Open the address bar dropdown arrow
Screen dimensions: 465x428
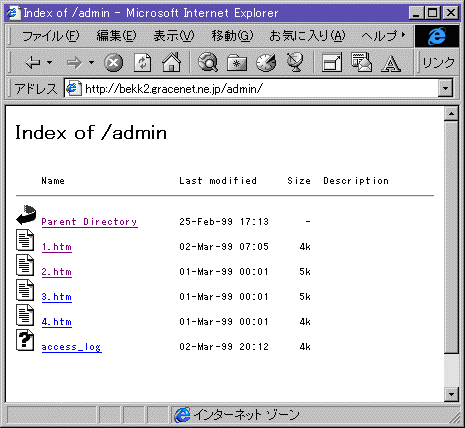coord(445,89)
